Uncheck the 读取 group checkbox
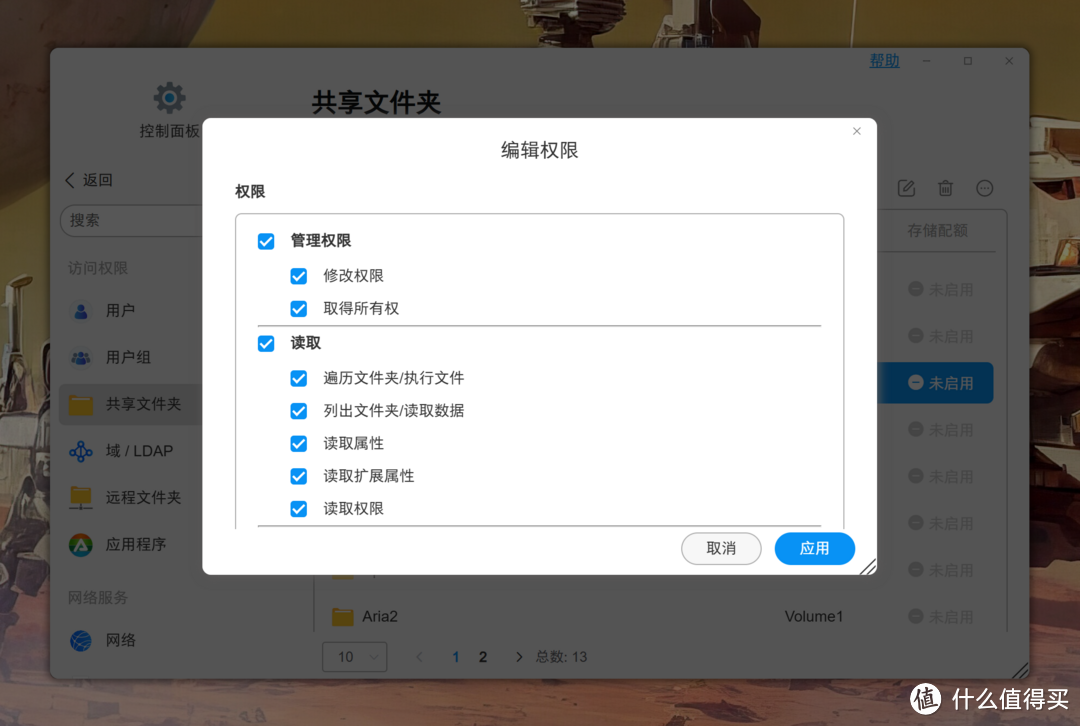Image resolution: width=1080 pixels, height=726 pixels. pos(266,343)
